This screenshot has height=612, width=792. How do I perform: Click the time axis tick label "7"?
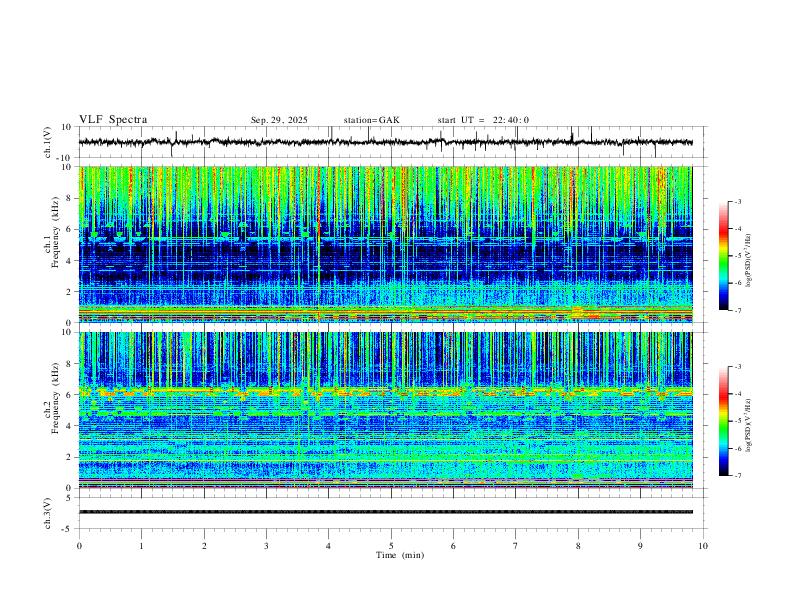pyautogui.click(x=516, y=546)
